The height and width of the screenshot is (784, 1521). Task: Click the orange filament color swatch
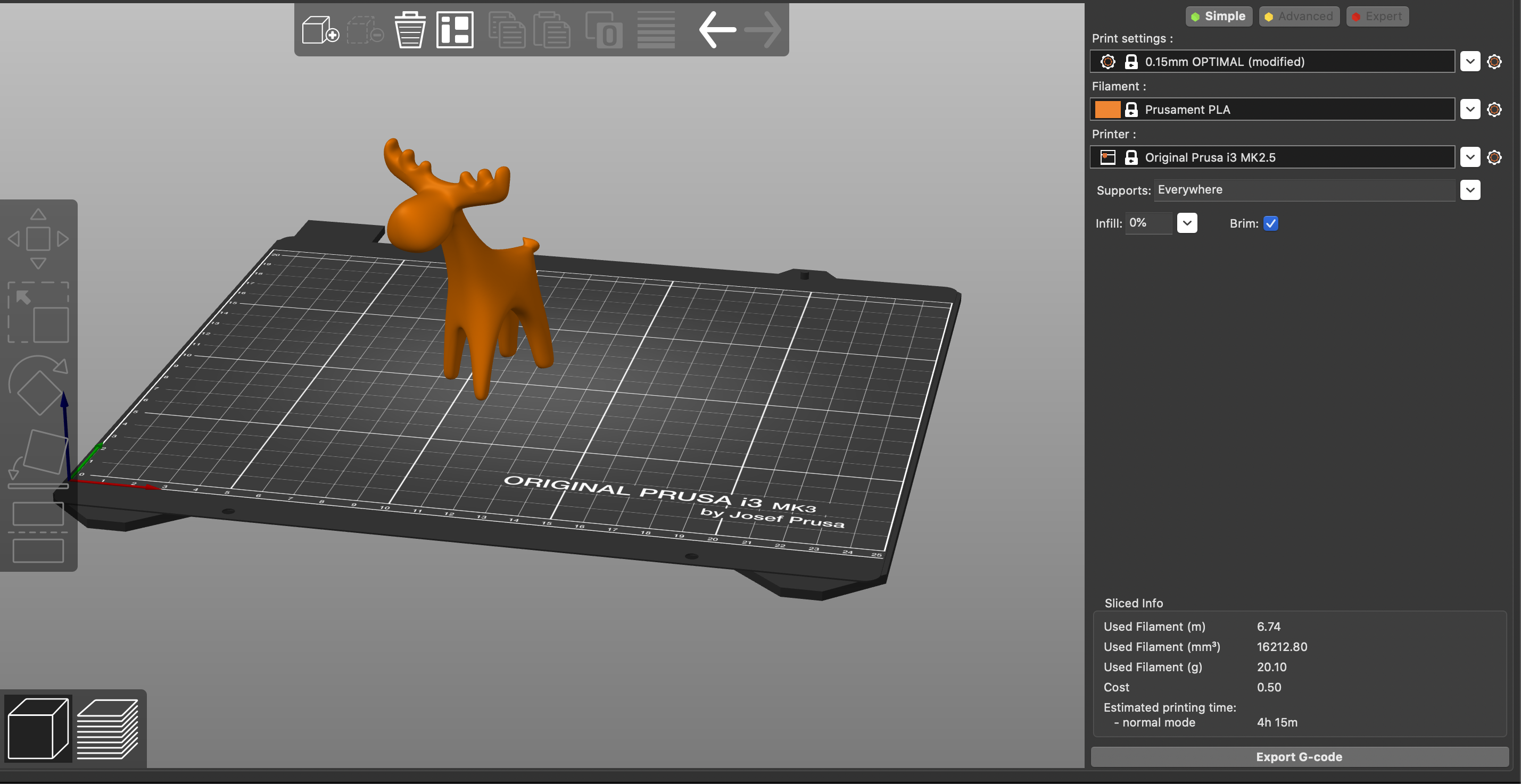coord(1107,110)
